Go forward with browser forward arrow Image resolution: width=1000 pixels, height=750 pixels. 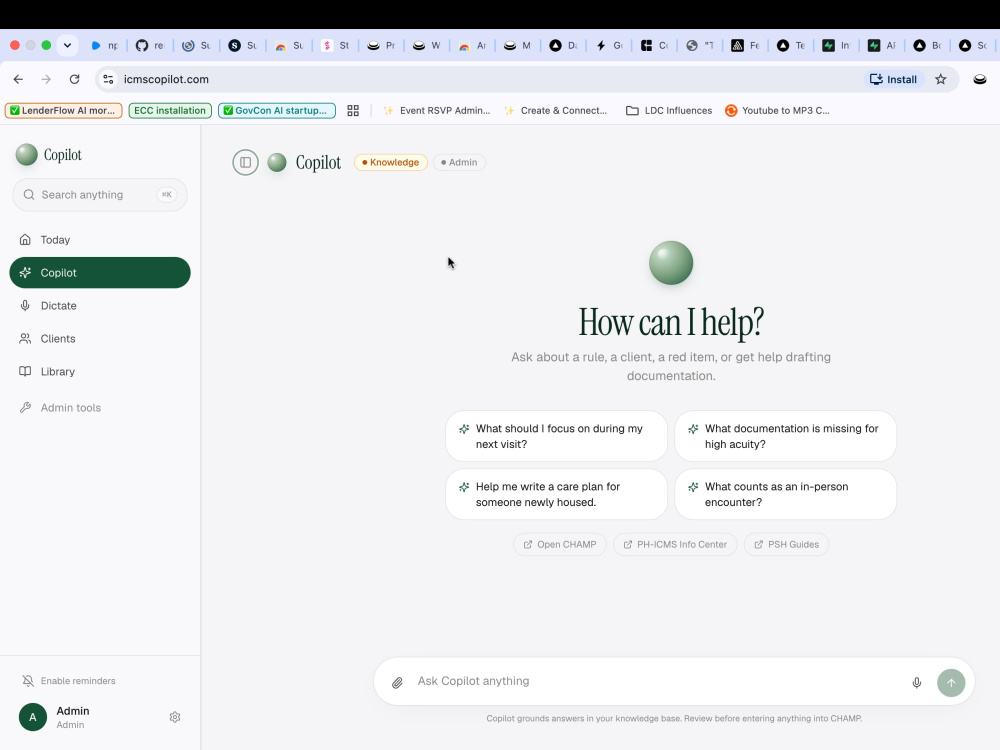click(46, 79)
